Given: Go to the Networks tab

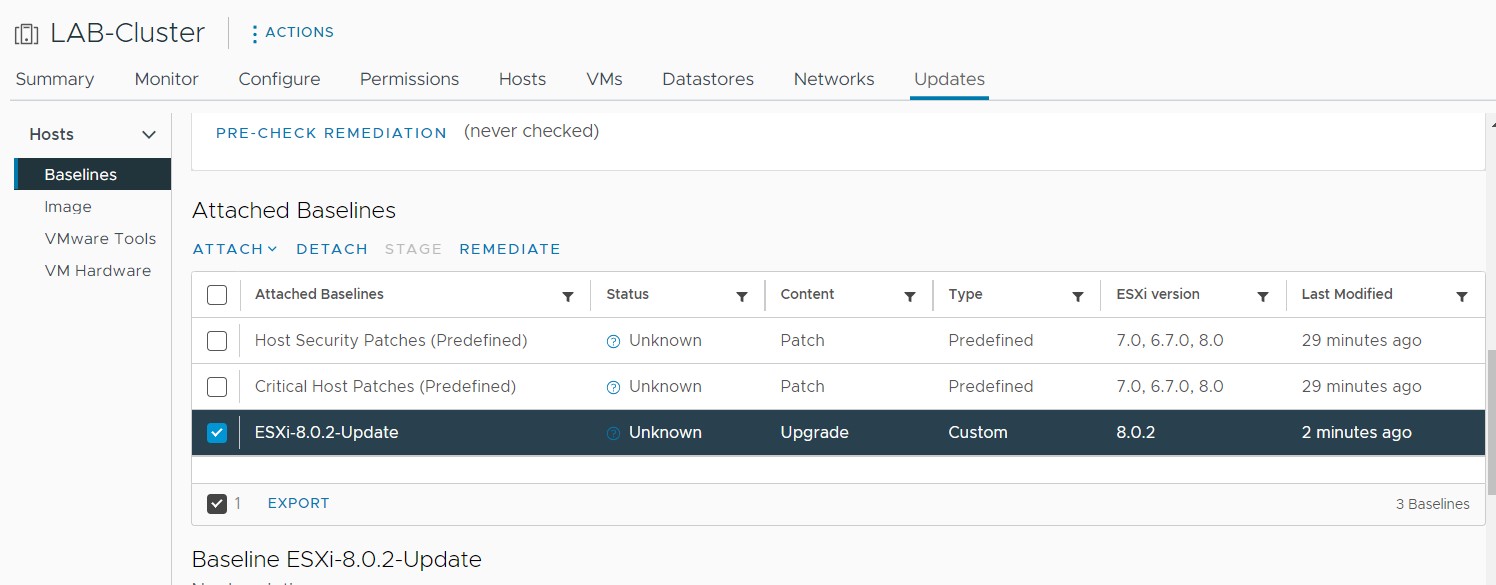Looking at the screenshot, I should 834,79.
